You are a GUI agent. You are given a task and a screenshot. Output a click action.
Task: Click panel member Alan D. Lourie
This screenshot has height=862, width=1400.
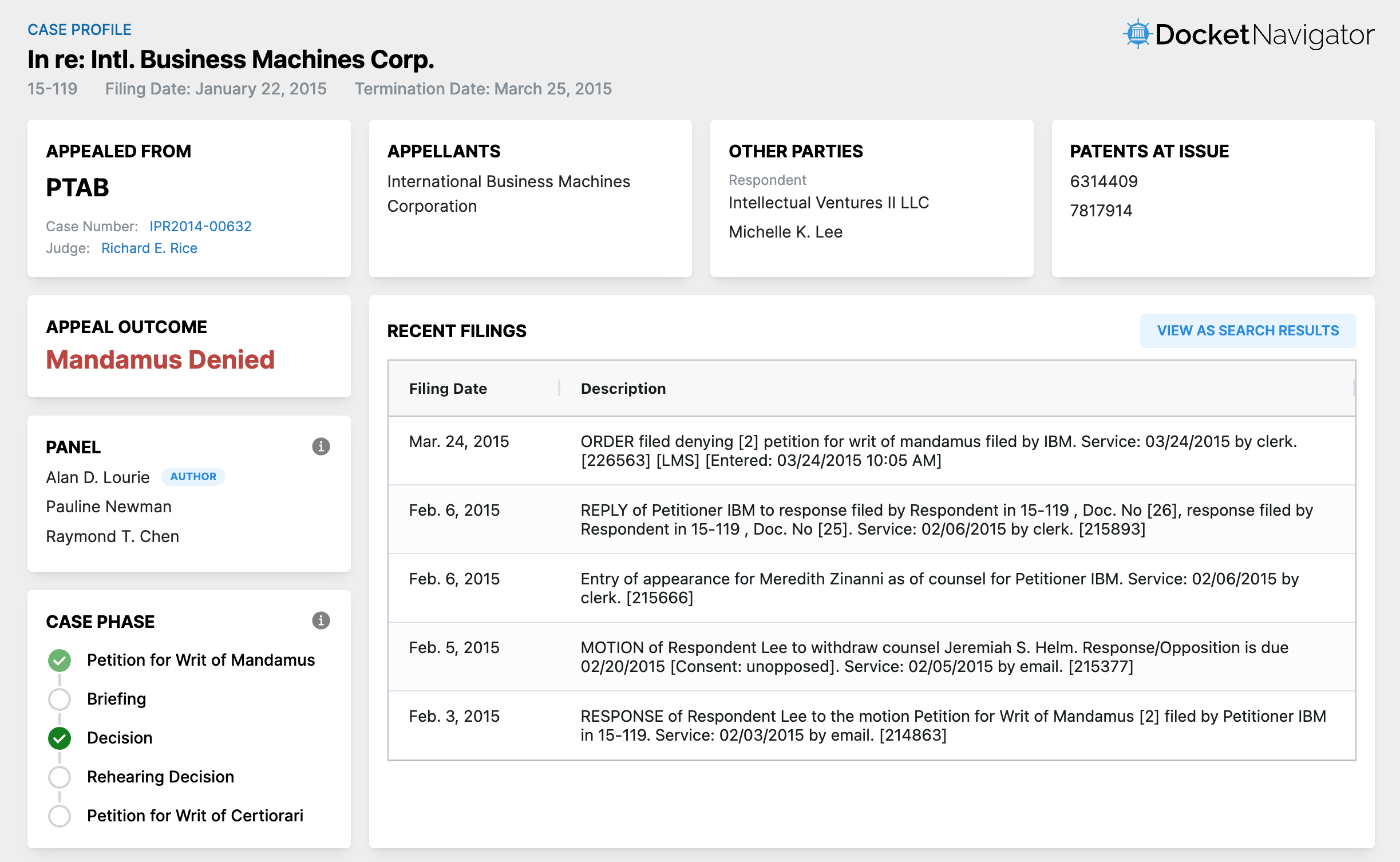[98, 477]
